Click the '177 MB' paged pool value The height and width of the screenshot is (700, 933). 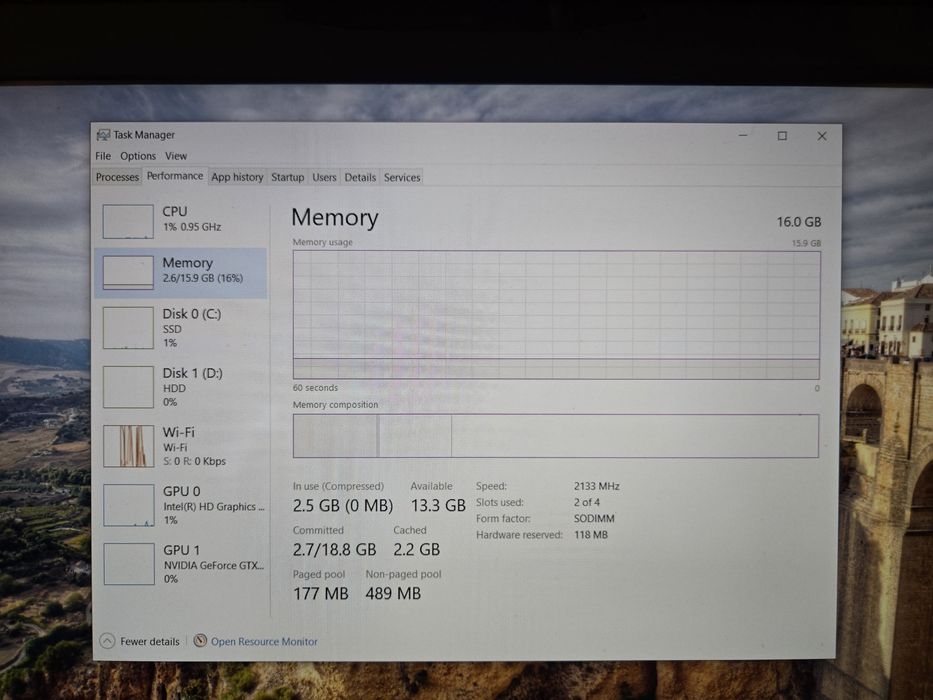coord(321,594)
